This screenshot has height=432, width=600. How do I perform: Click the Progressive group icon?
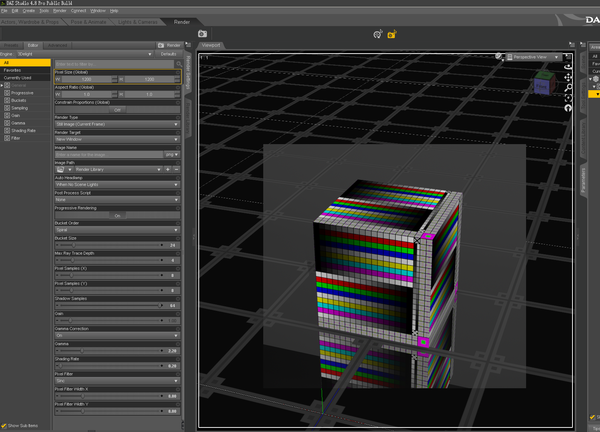[x=7, y=93]
